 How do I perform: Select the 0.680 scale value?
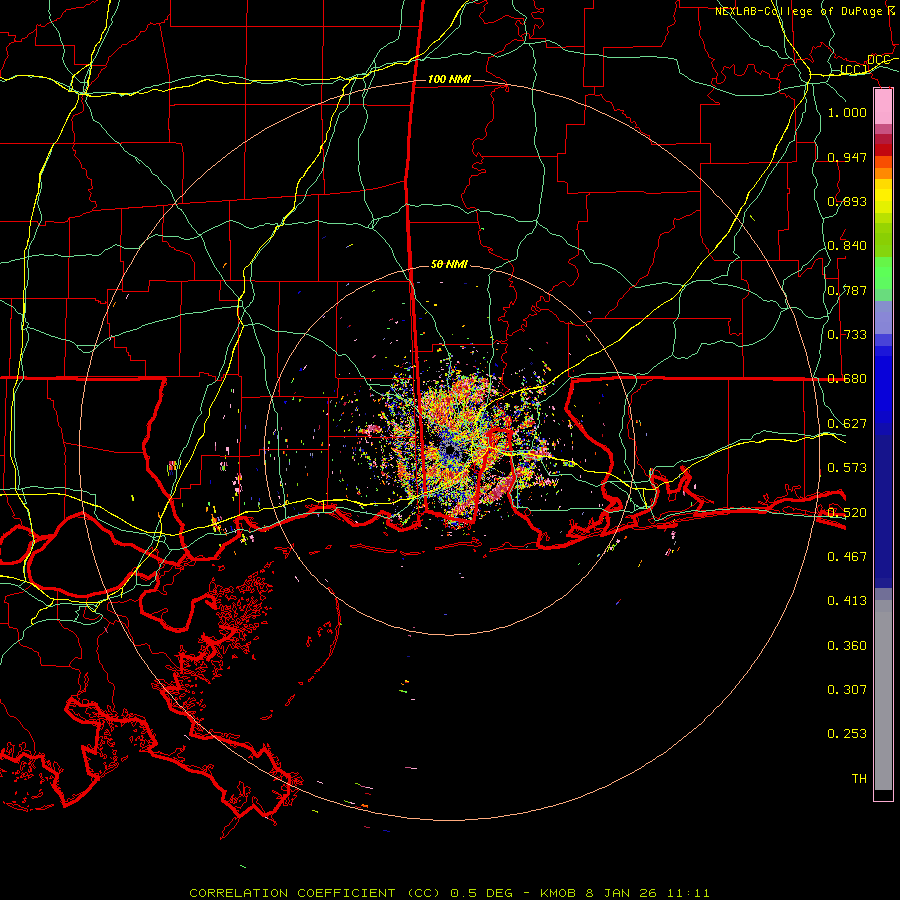pos(847,378)
